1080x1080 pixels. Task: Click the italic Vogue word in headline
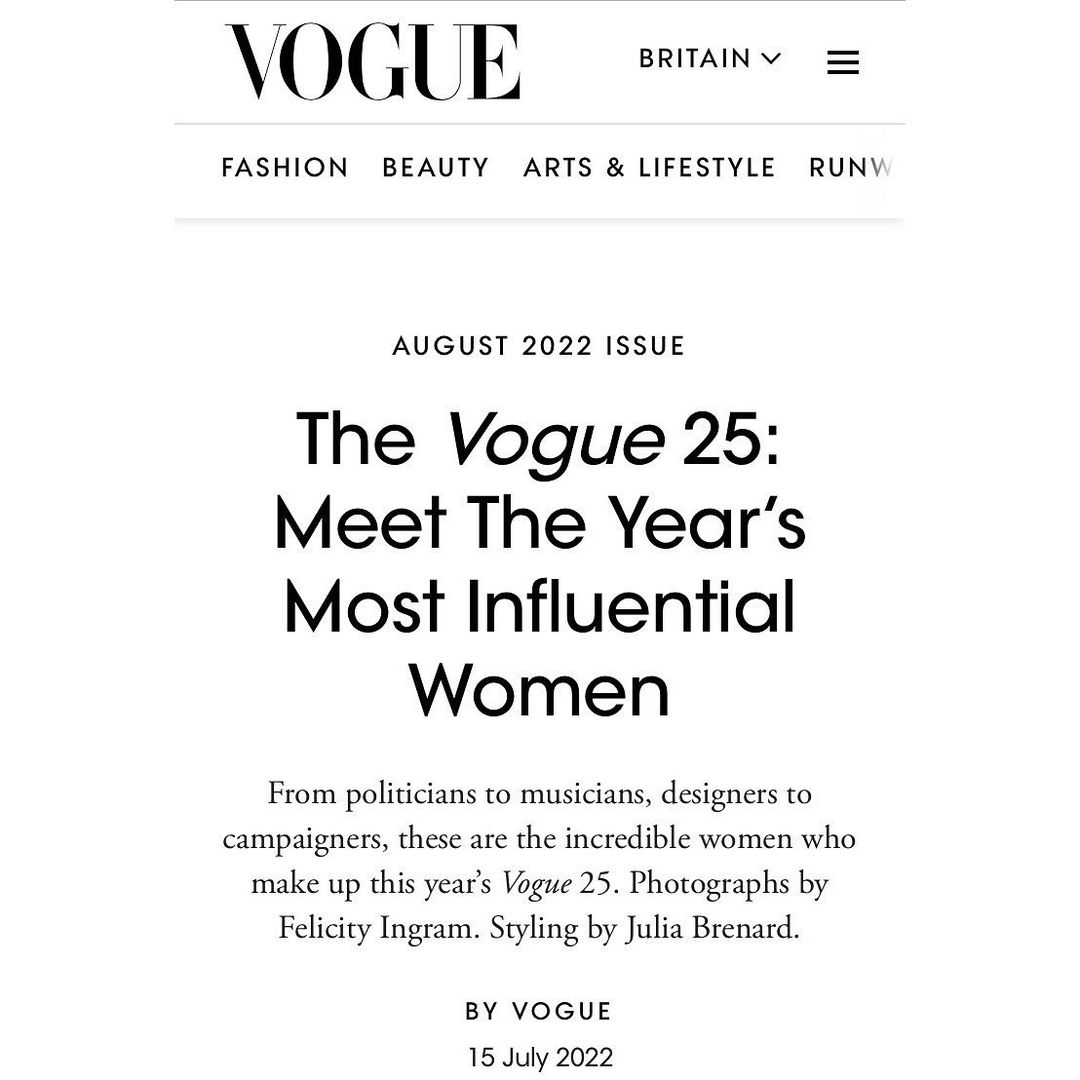click(553, 440)
